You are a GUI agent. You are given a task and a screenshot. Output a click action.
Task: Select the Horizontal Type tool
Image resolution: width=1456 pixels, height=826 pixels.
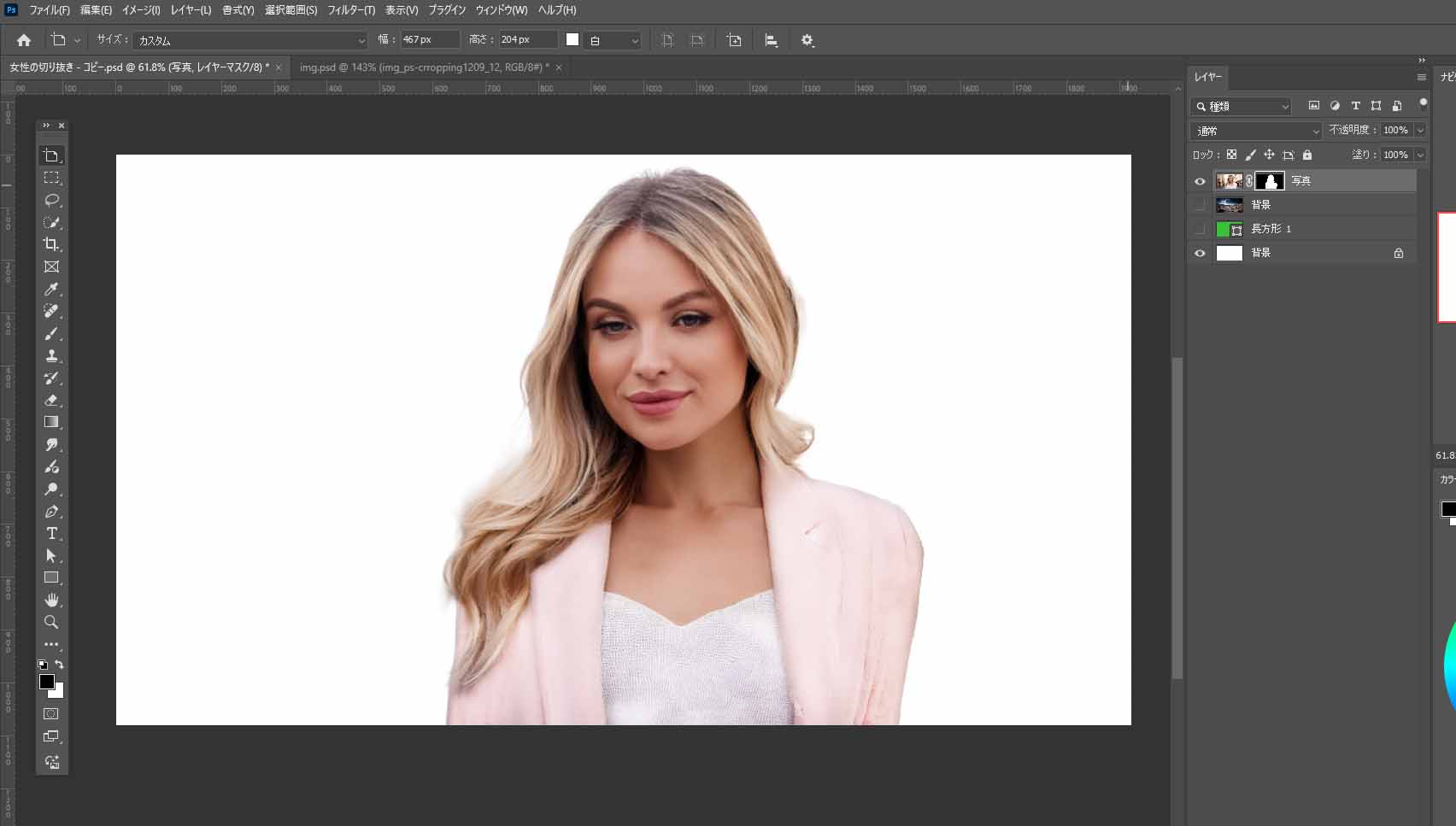(x=51, y=534)
